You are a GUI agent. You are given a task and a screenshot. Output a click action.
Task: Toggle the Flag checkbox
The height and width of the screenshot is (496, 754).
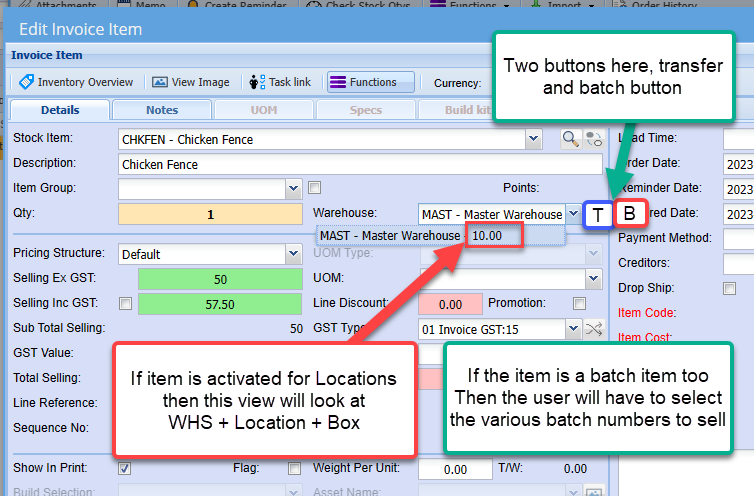tap(294, 468)
